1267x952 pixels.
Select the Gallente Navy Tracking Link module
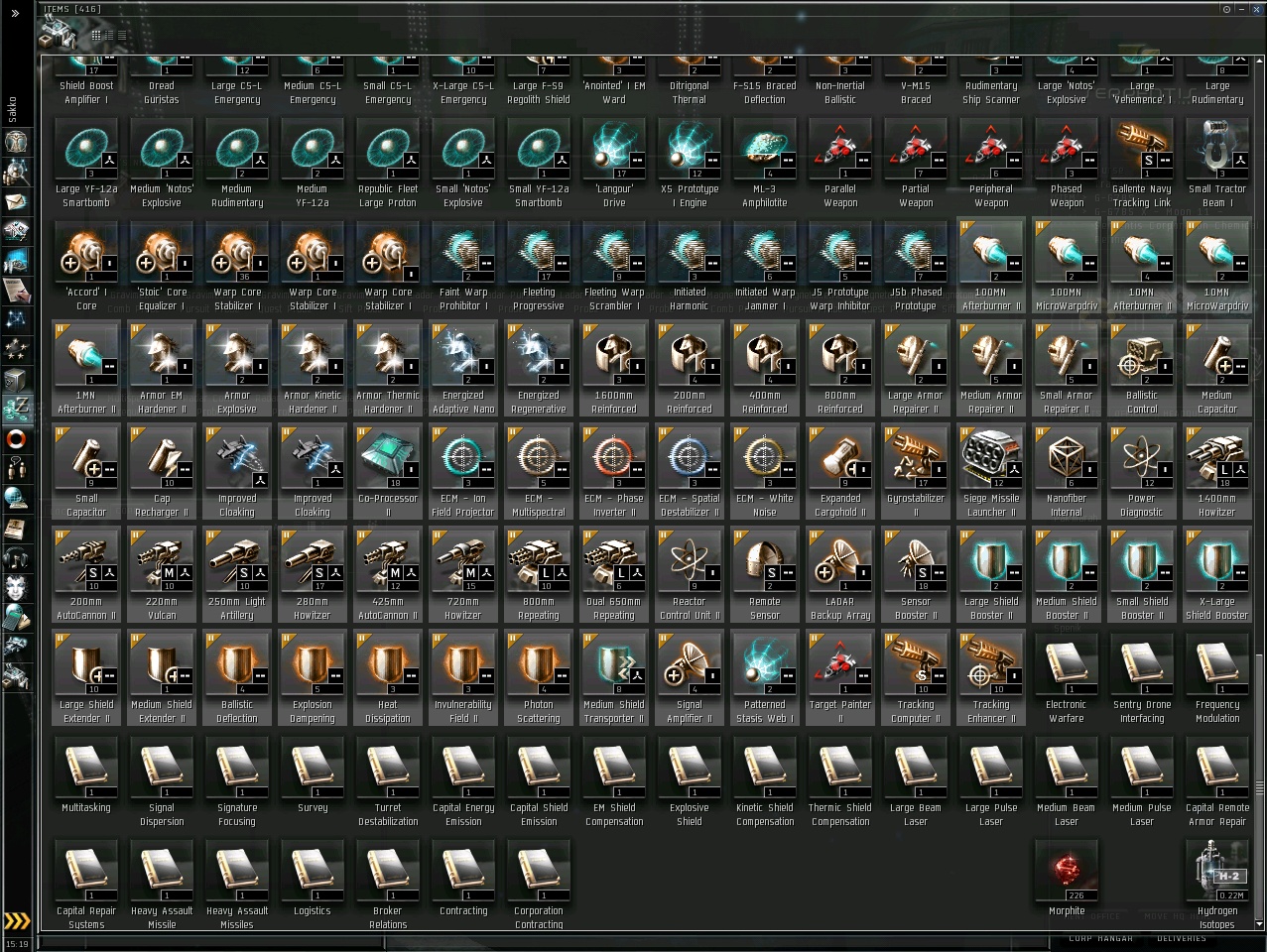click(x=1142, y=163)
